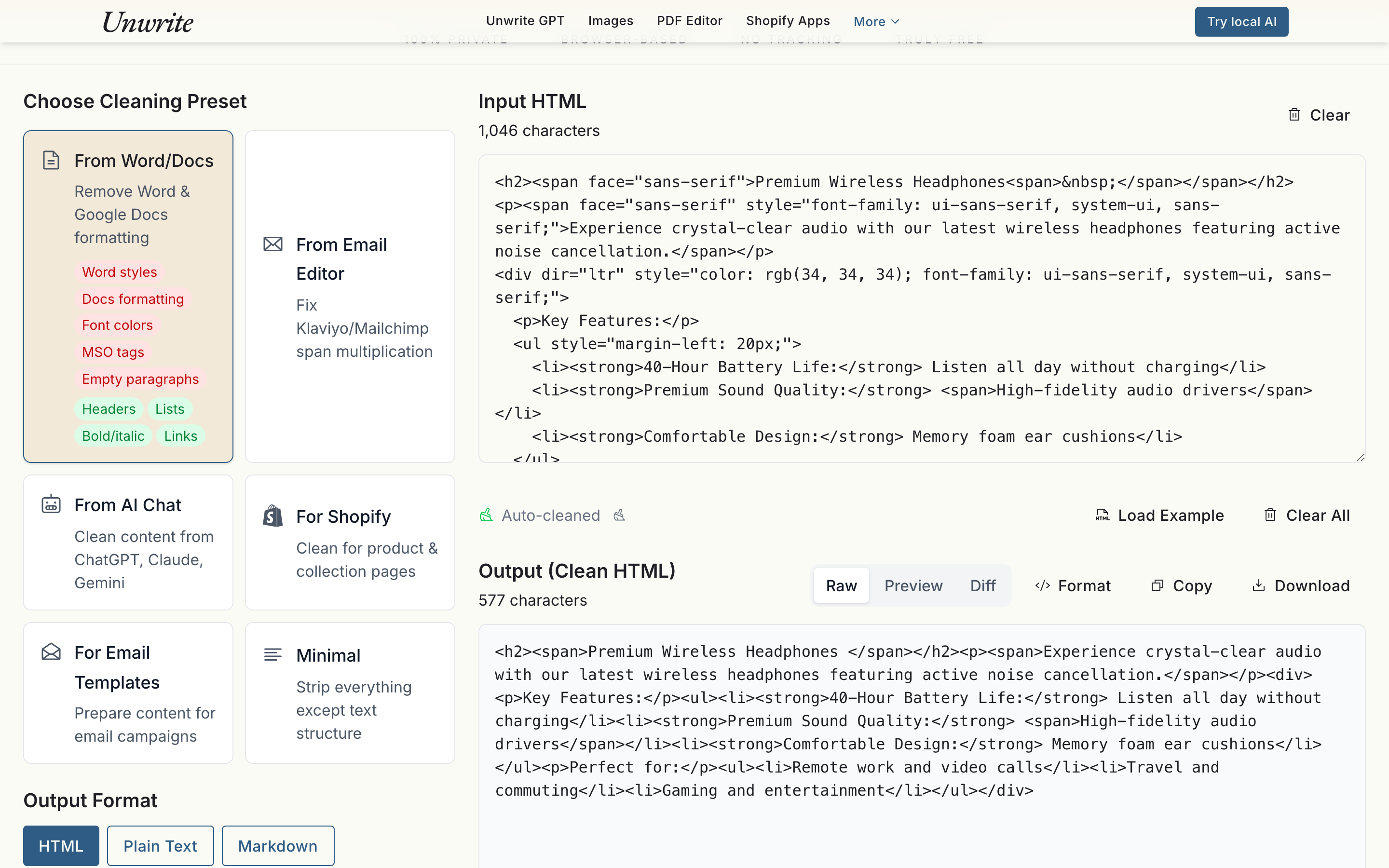1389x868 pixels.
Task: Toggle the Auto-cleaned option
Action: pyautogui.click(x=551, y=515)
